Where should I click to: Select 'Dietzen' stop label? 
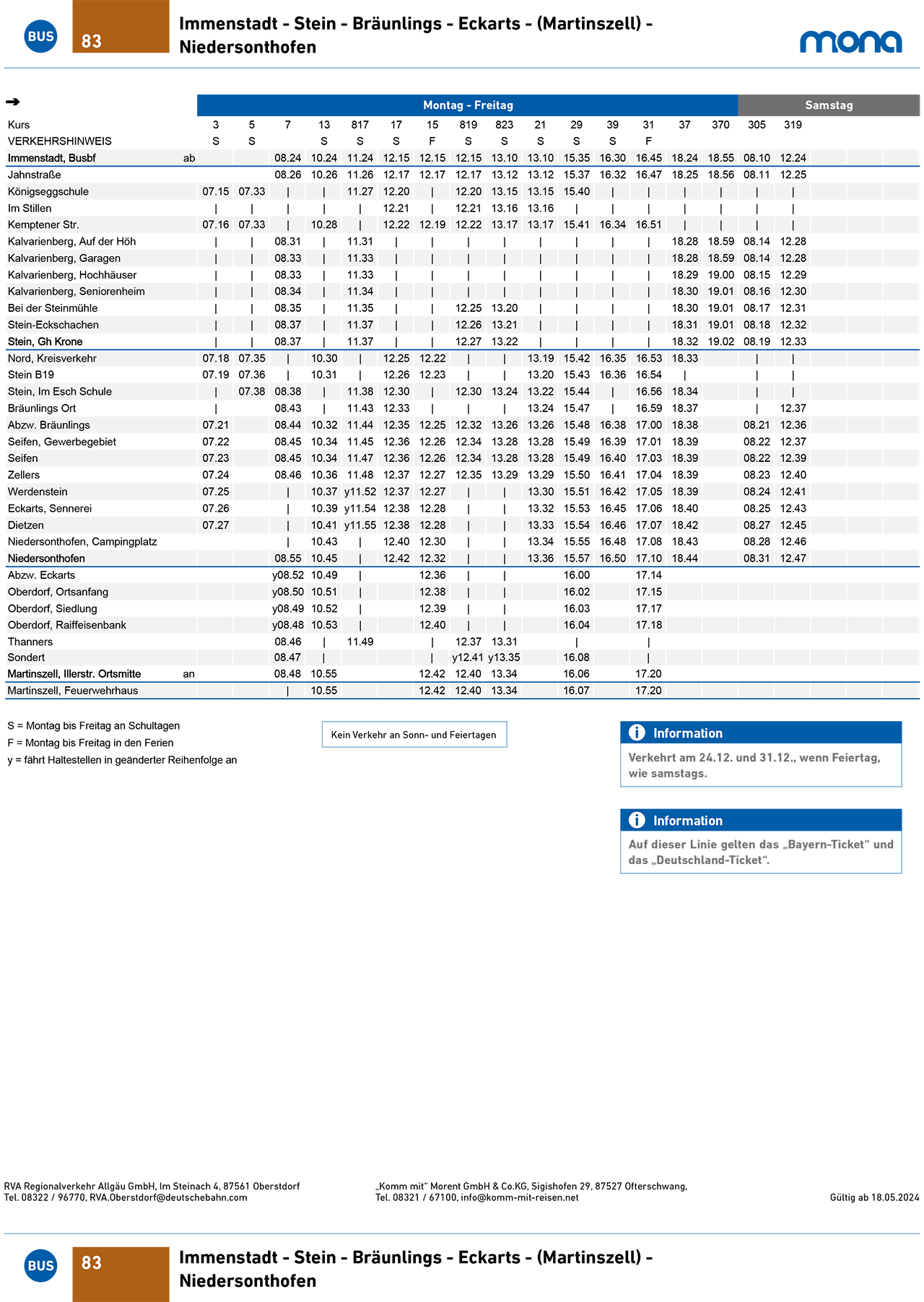pyautogui.click(x=26, y=525)
